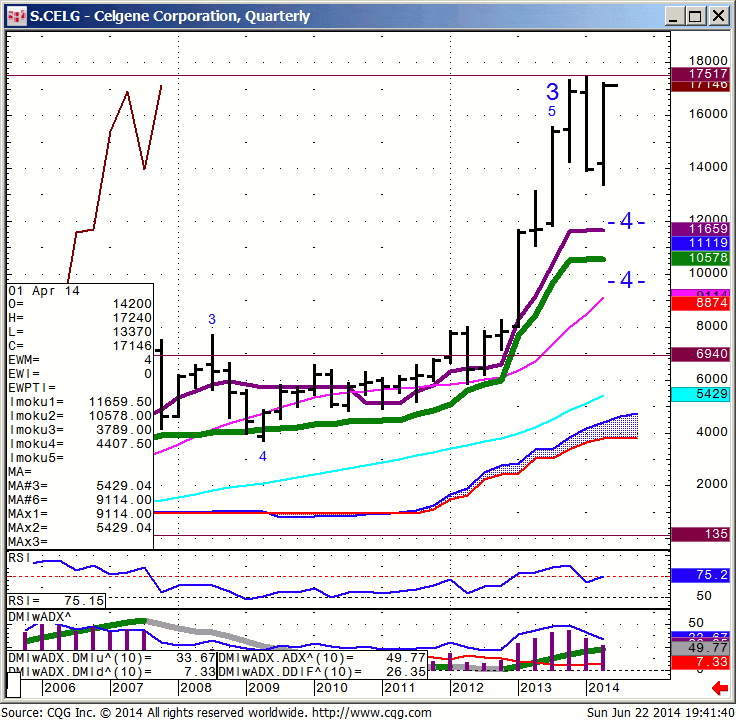736x720 pixels.
Task: Select the 2008 year on time axis
Action: 196,688
